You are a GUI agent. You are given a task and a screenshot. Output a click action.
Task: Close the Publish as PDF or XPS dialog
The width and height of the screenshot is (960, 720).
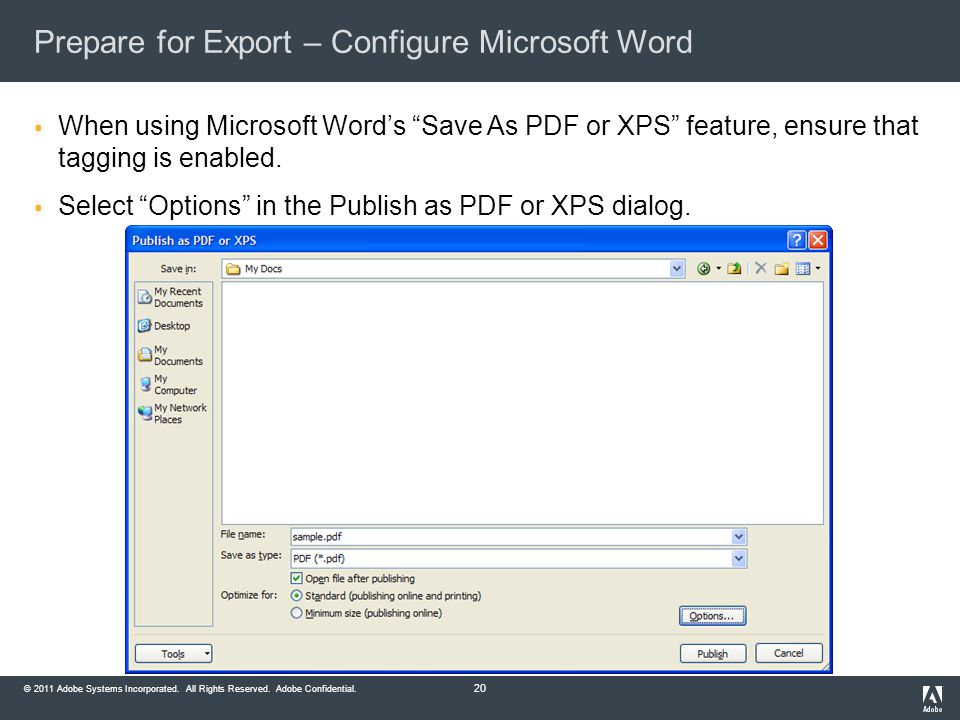pyautogui.click(x=818, y=240)
